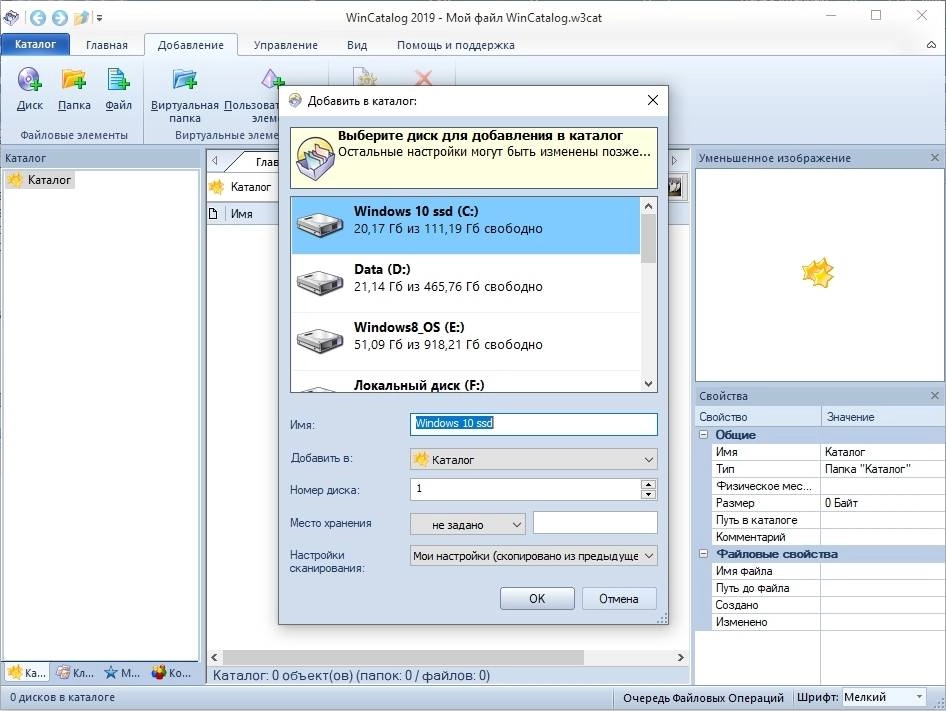
Task: Open the Помощь и поддержка tab
Action: [x=456, y=45]
